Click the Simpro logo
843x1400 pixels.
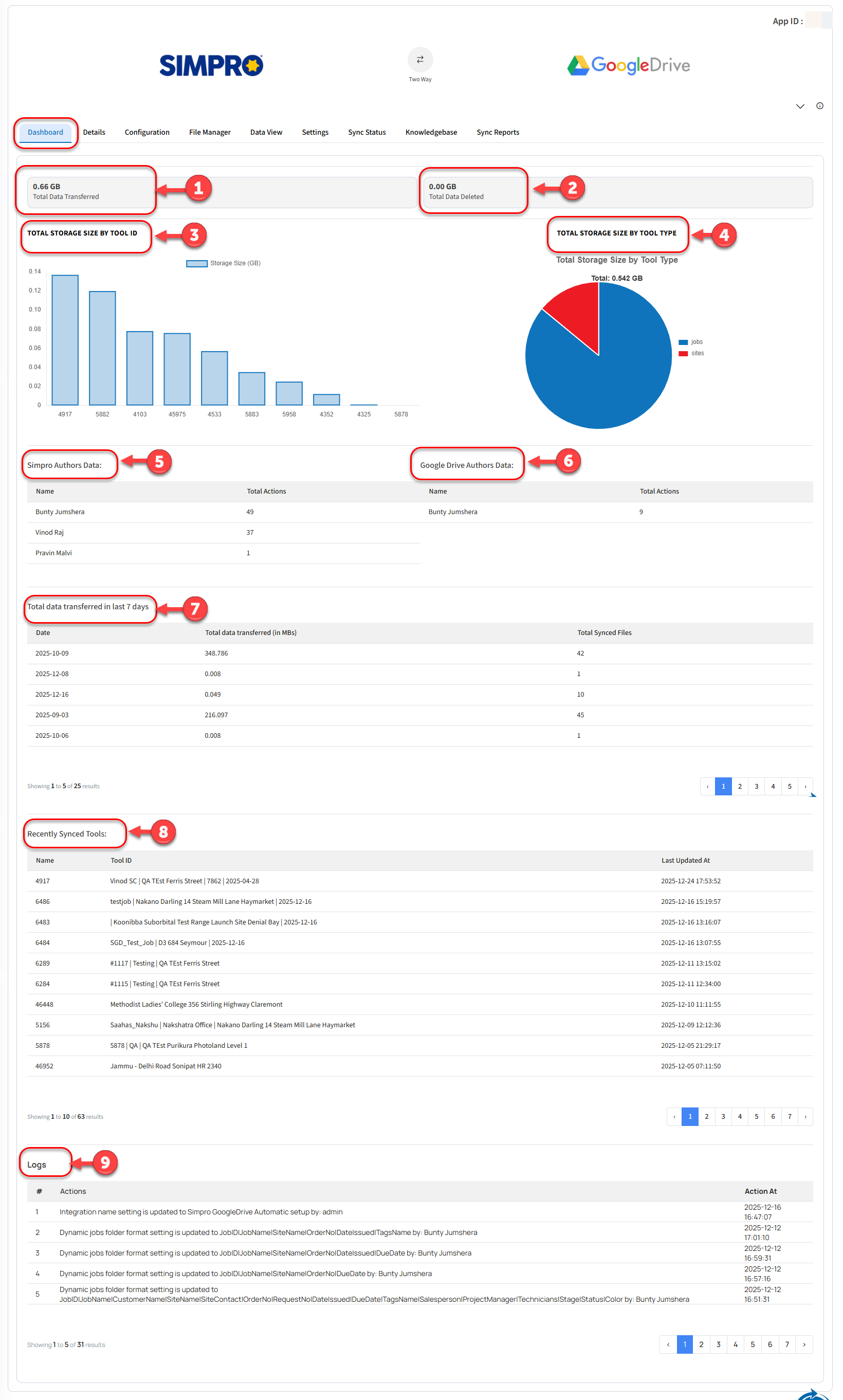point(211,65)
